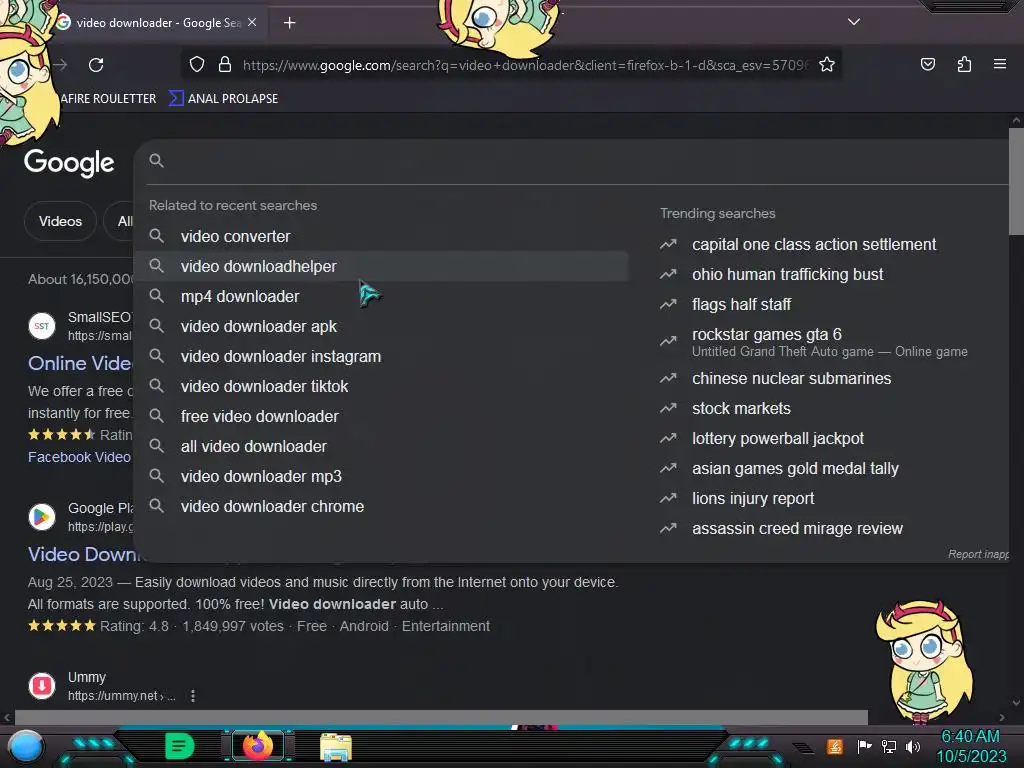Open the AFIRE ROULETTER bookmark
Image resolution: width=1024 pixels, height=768 pixels.
tap(108, 99)
